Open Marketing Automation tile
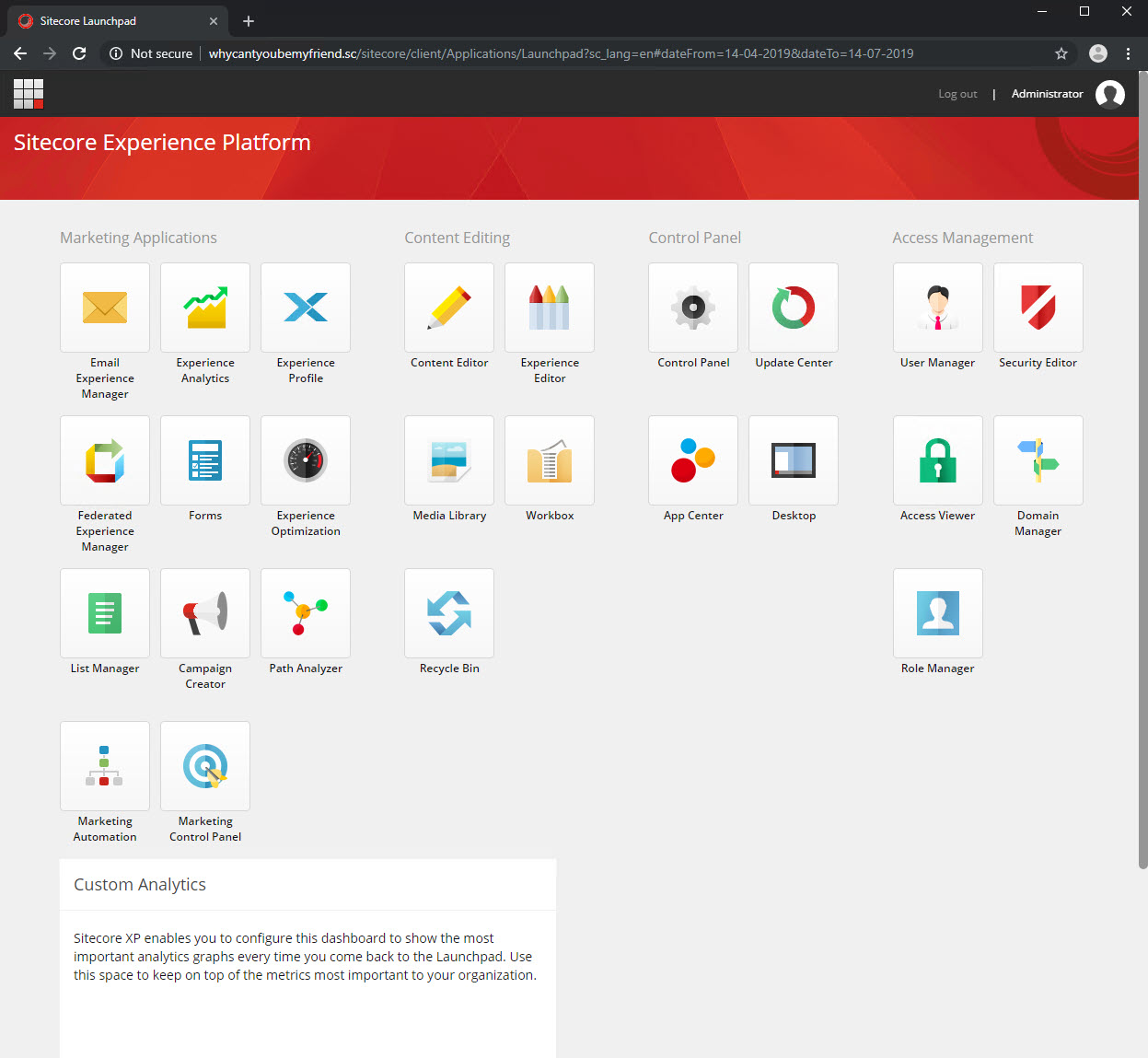This screenshot has height=1058, width=1148. click(x=105, y=766)
